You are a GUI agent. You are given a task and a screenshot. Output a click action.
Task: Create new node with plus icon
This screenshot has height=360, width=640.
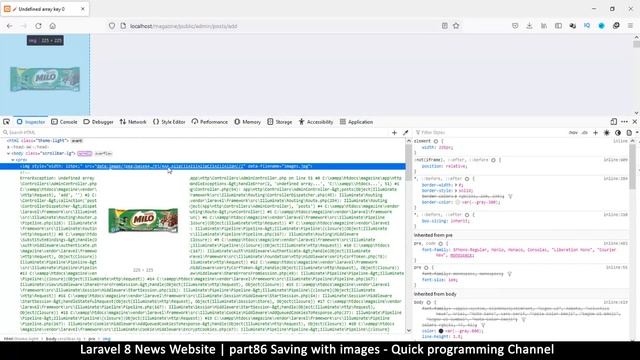click(x=394, y=133)
